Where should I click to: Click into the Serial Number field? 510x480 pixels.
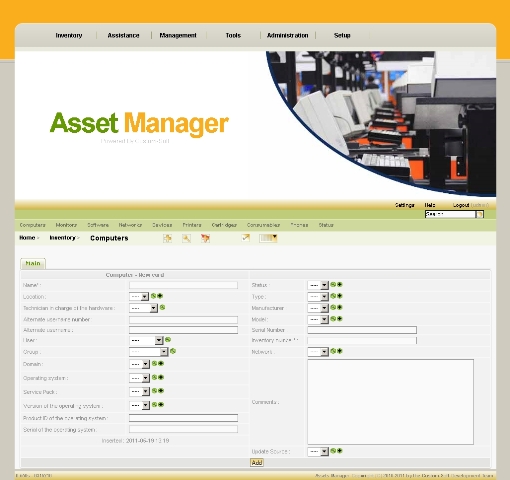pyautogui.click(x=362, y=330)
